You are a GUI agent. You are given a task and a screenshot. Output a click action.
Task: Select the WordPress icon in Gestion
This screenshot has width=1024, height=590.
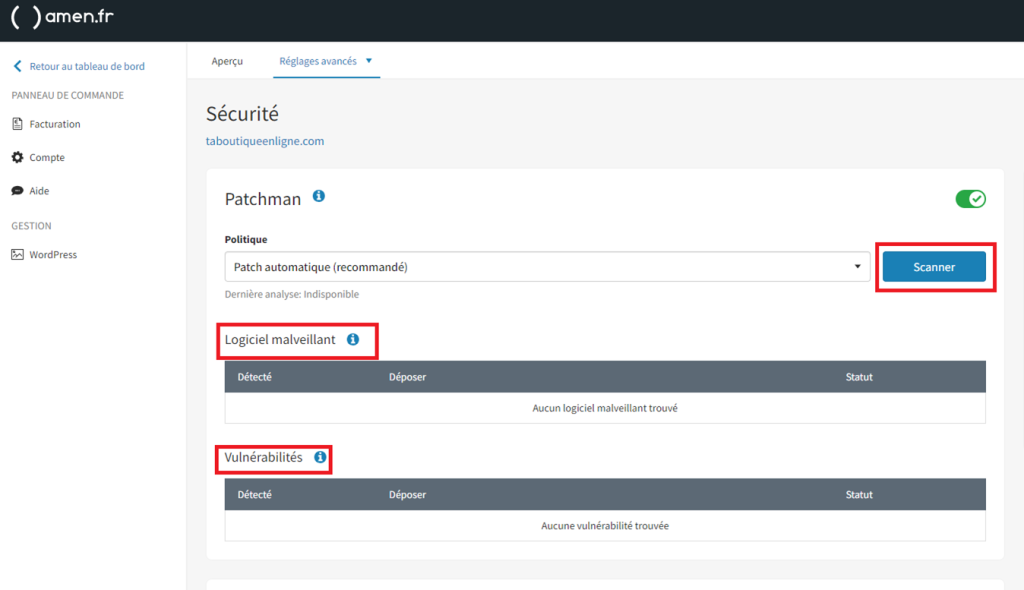click(17, 254)
